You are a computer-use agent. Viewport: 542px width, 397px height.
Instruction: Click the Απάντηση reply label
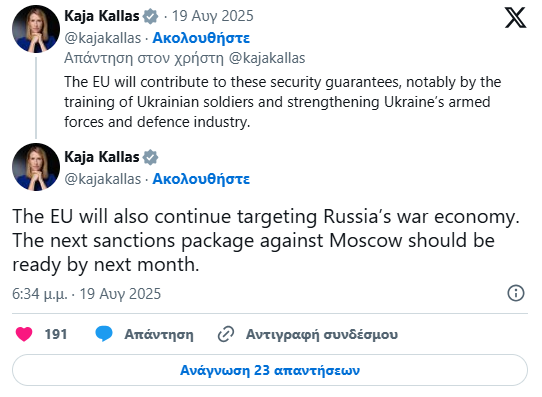pyautogui.click(x=159, y=334)
